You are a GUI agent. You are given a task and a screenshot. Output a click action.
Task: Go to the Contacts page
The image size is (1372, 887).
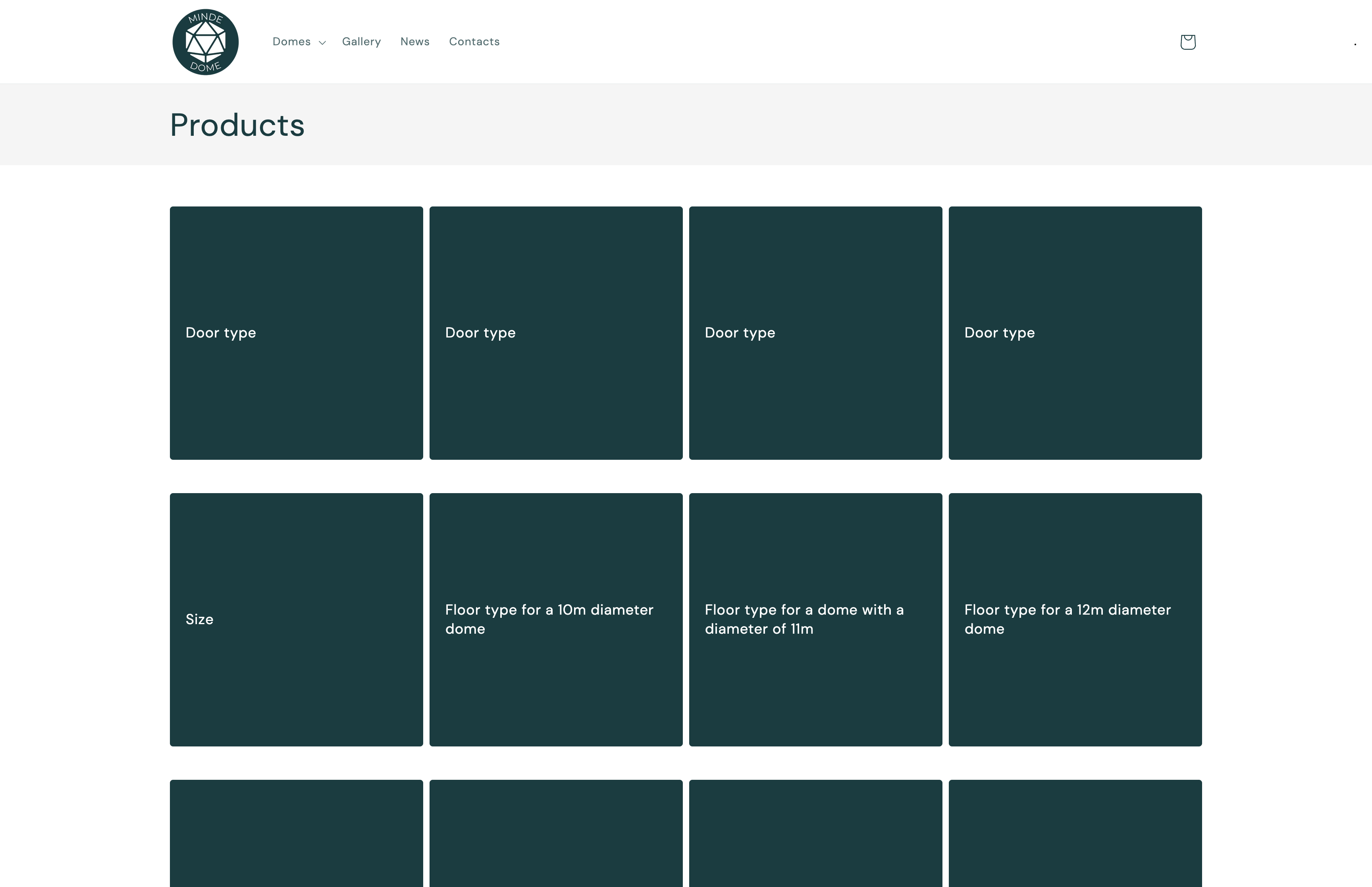tap(474, 41)
